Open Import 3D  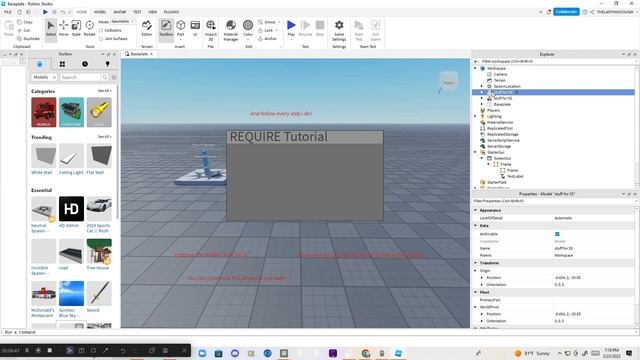211,30
